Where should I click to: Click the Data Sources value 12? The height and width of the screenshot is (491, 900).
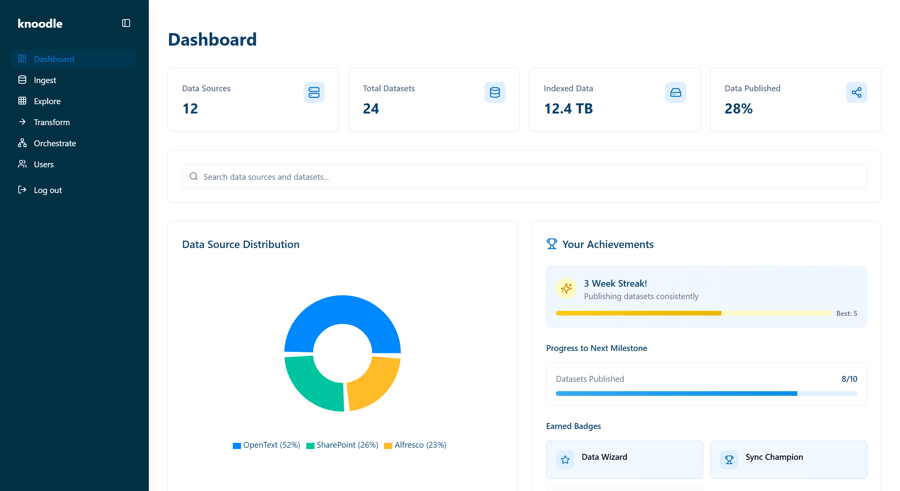[x=190, y=109]
